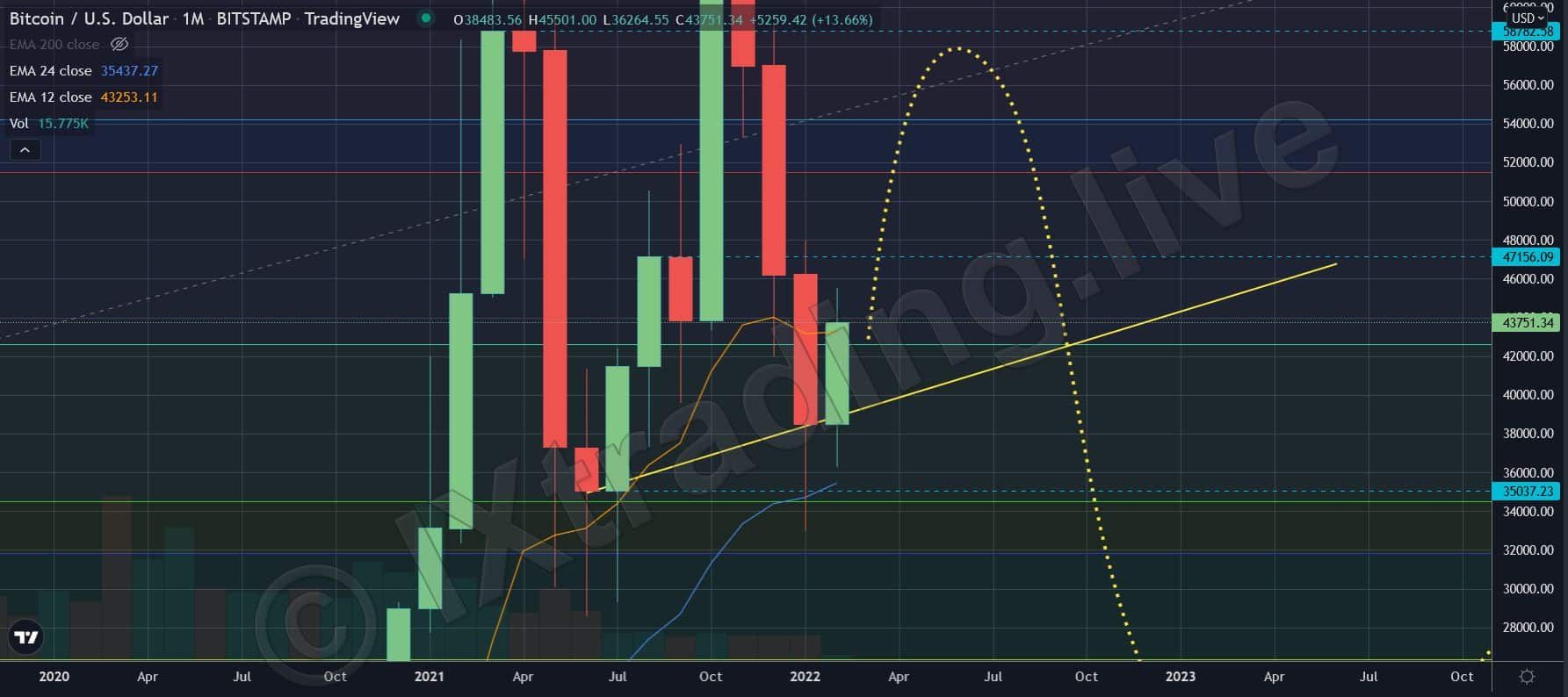This screenshot has height=697, width=1568.
Task: Click the 52000.00 price axis label
Action: [1528, 162]
